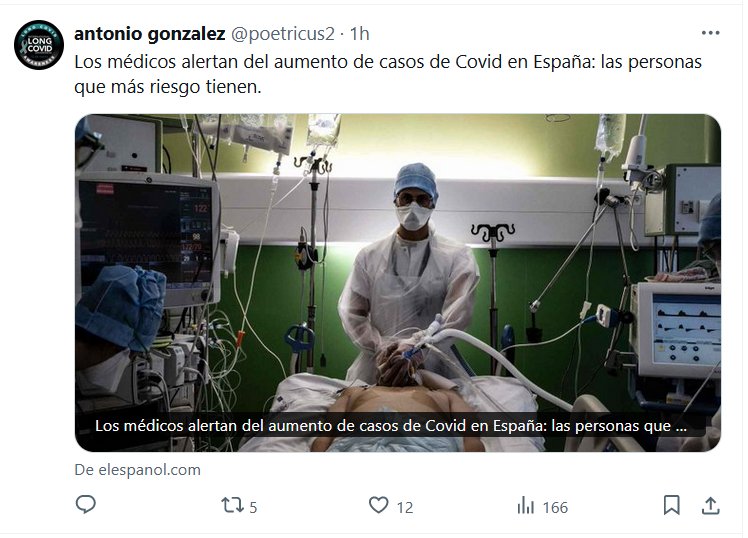The width and height of the screenshot is (748, 538).
Task: Open antonio gonzalez's profile name
Action: point(150,34)
